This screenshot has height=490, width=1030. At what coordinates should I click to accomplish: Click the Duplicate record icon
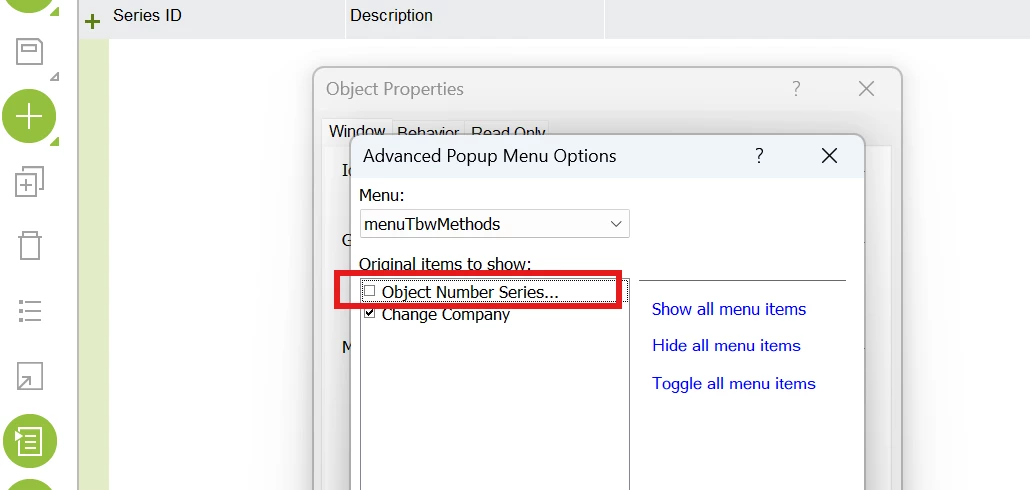[29, 181]
